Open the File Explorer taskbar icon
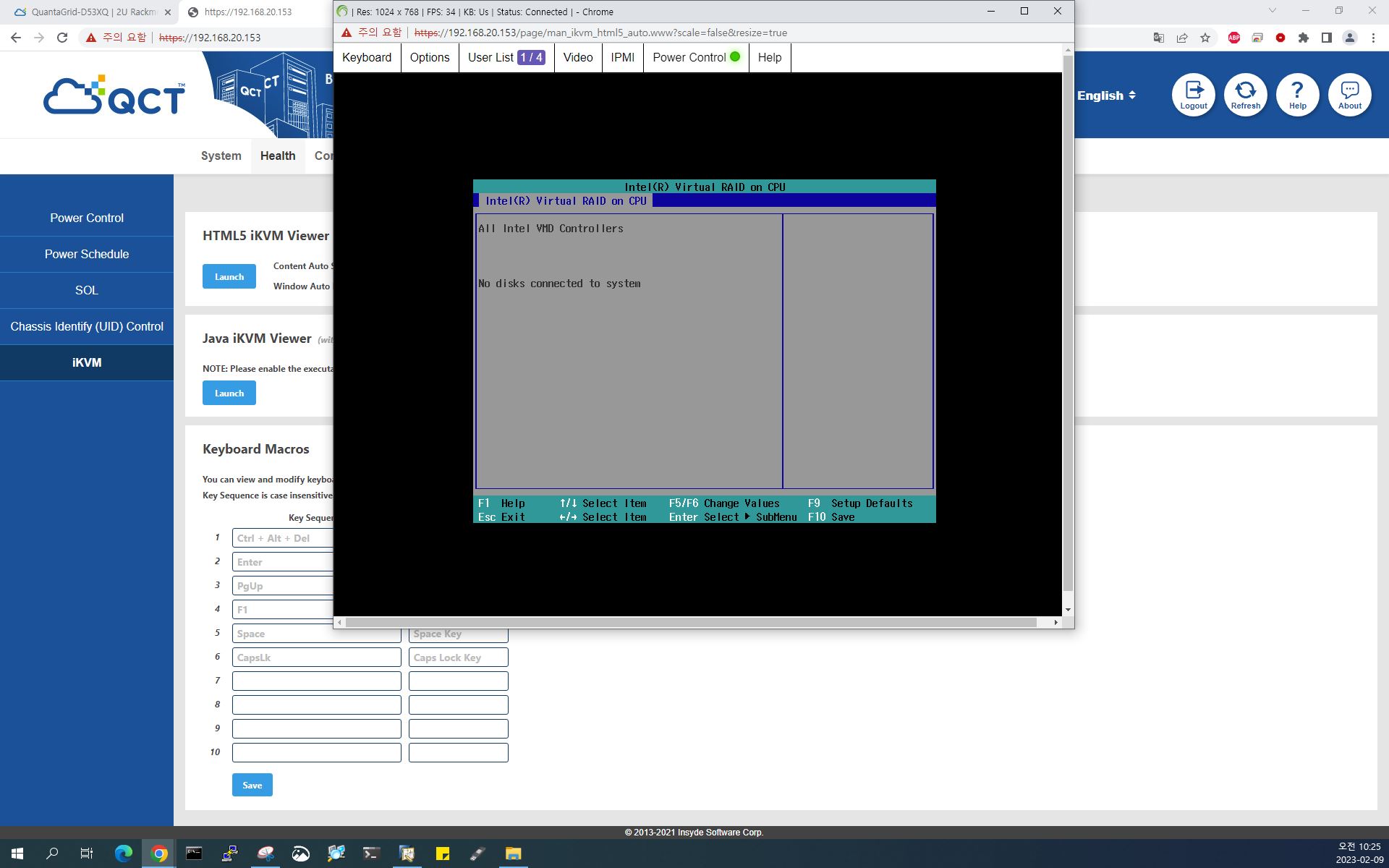This screenshot has height=868, width=1389. click(x=513, y=854)
